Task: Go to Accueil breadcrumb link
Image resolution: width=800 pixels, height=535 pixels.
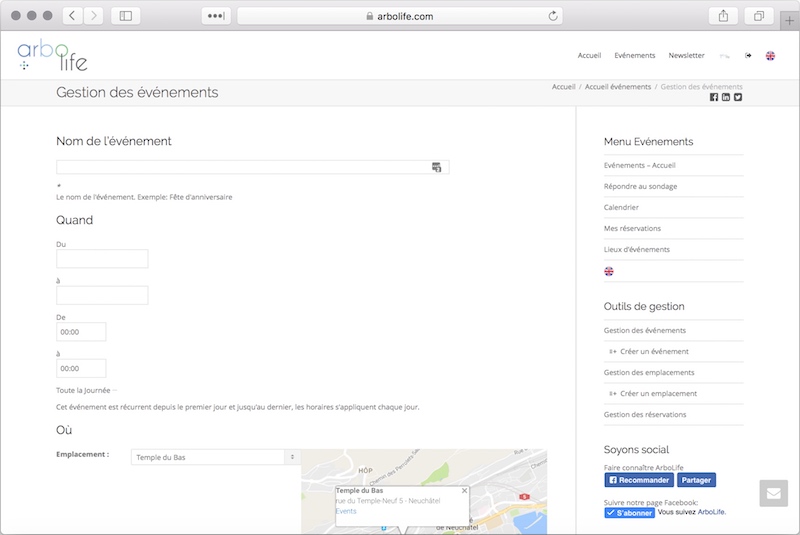Action: (x=563, y=87)
